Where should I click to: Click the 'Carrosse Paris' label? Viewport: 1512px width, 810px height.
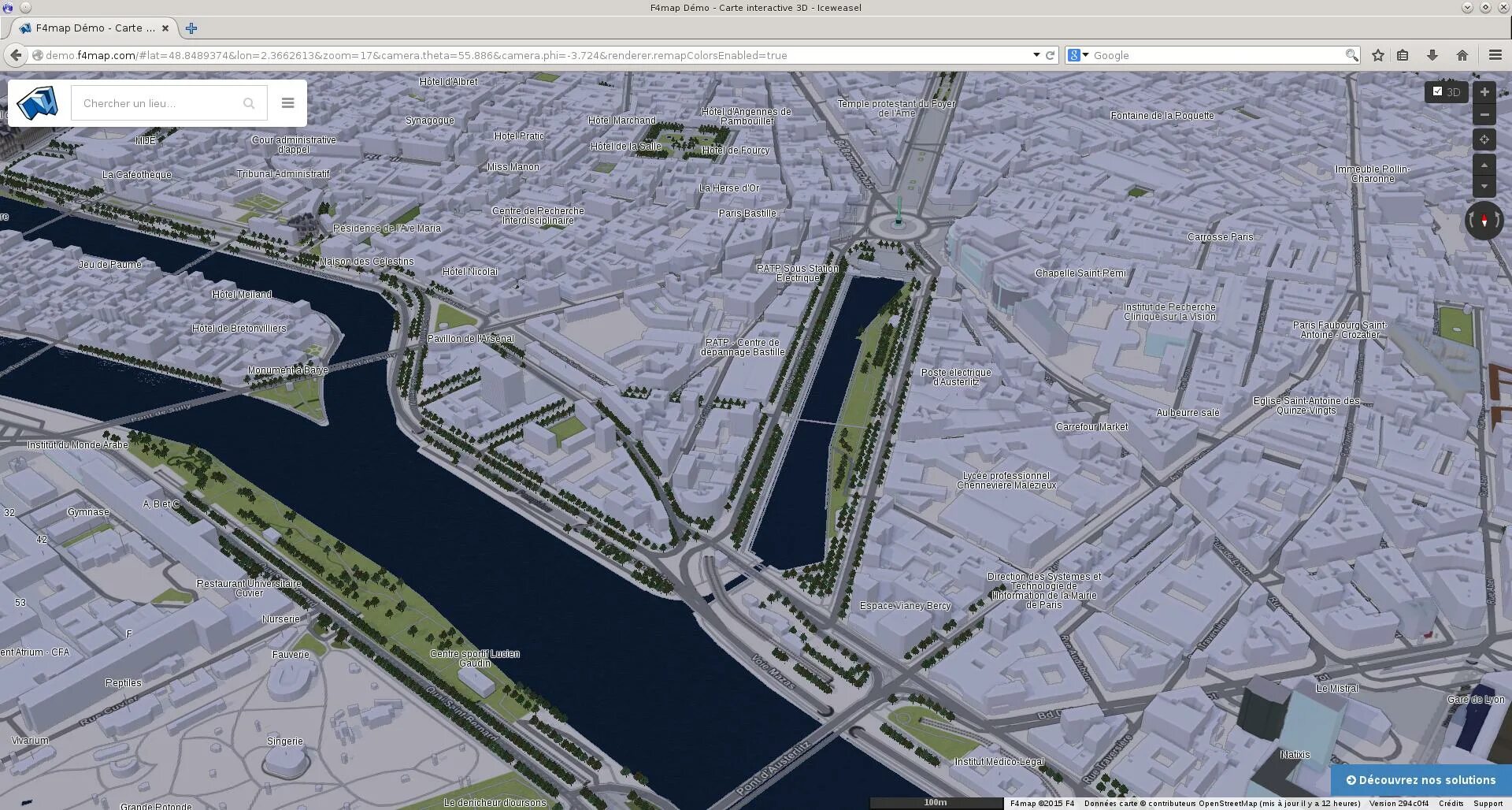[x=1221, y=237]
